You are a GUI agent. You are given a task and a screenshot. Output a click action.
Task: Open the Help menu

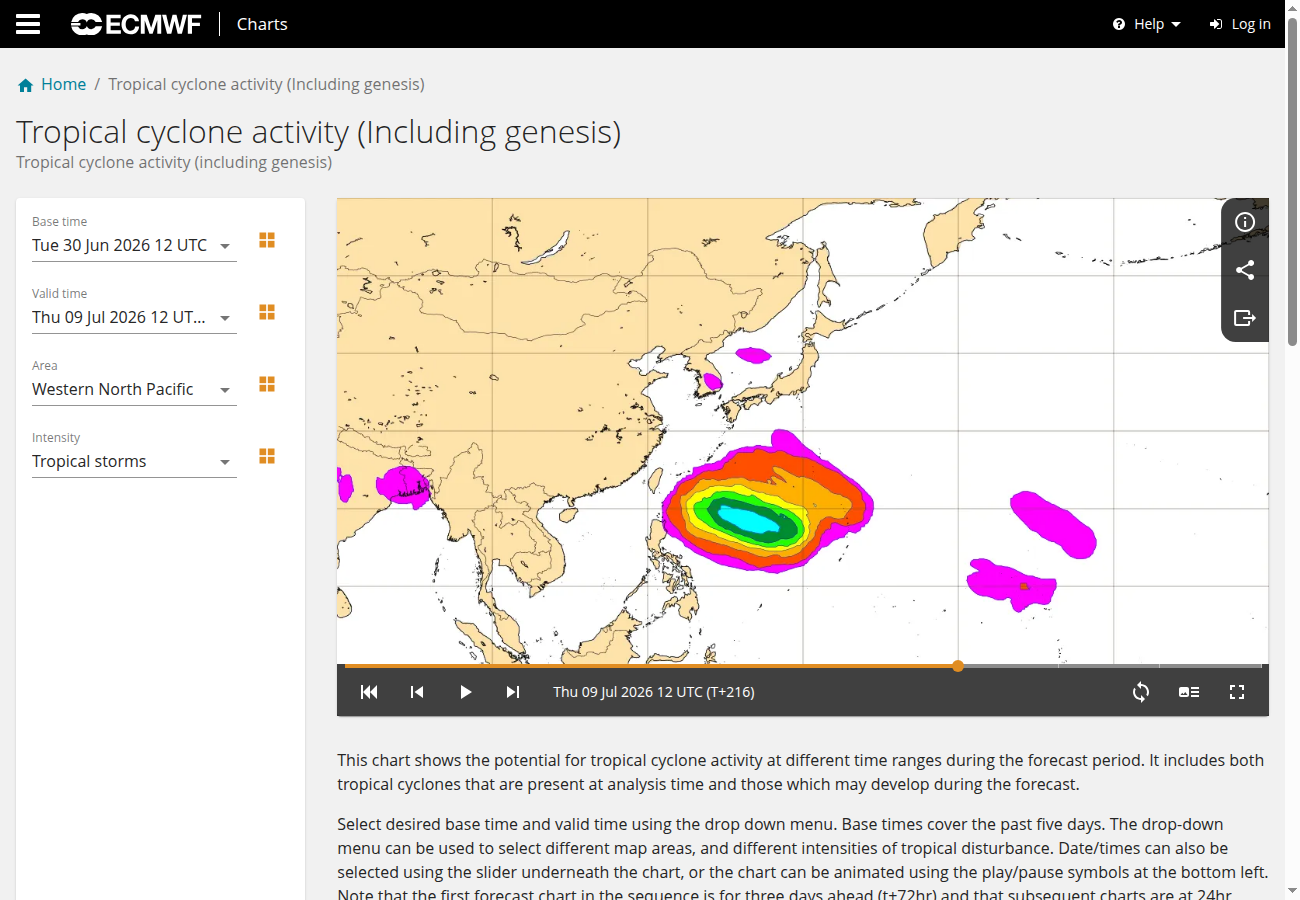pos(1147,24)
